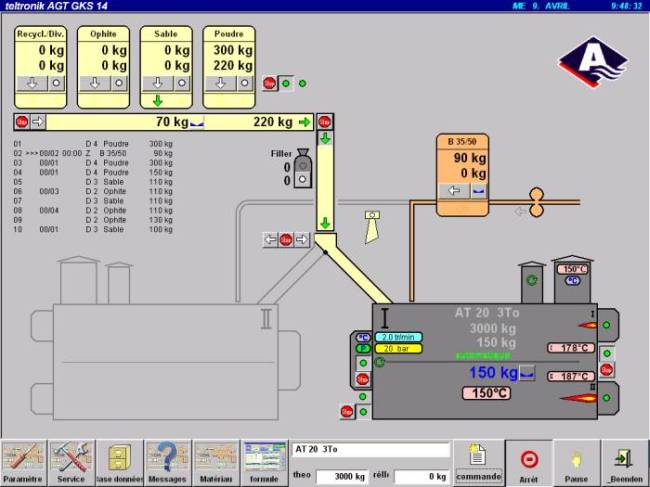Click the Arrêt stop button

point(529,461)
